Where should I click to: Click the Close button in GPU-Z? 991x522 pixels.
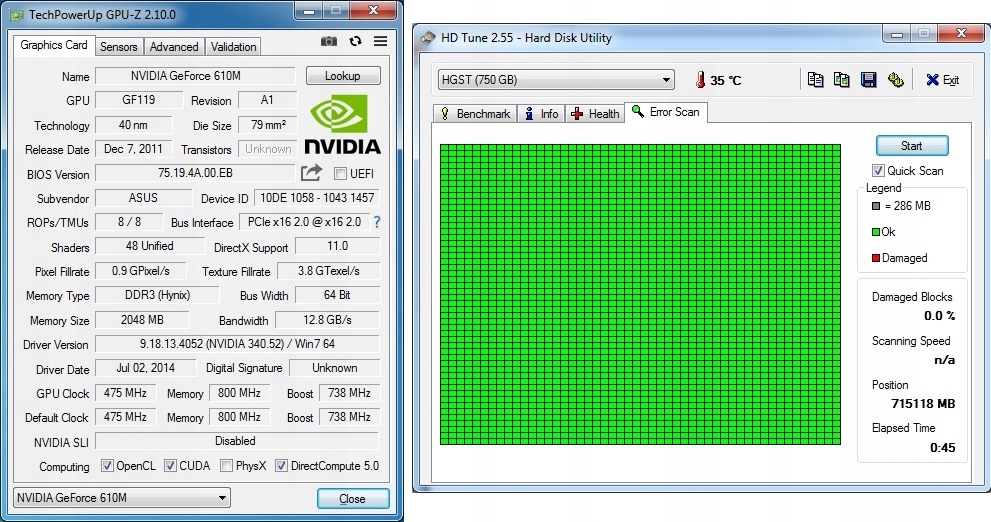click(x=353, y=499)
